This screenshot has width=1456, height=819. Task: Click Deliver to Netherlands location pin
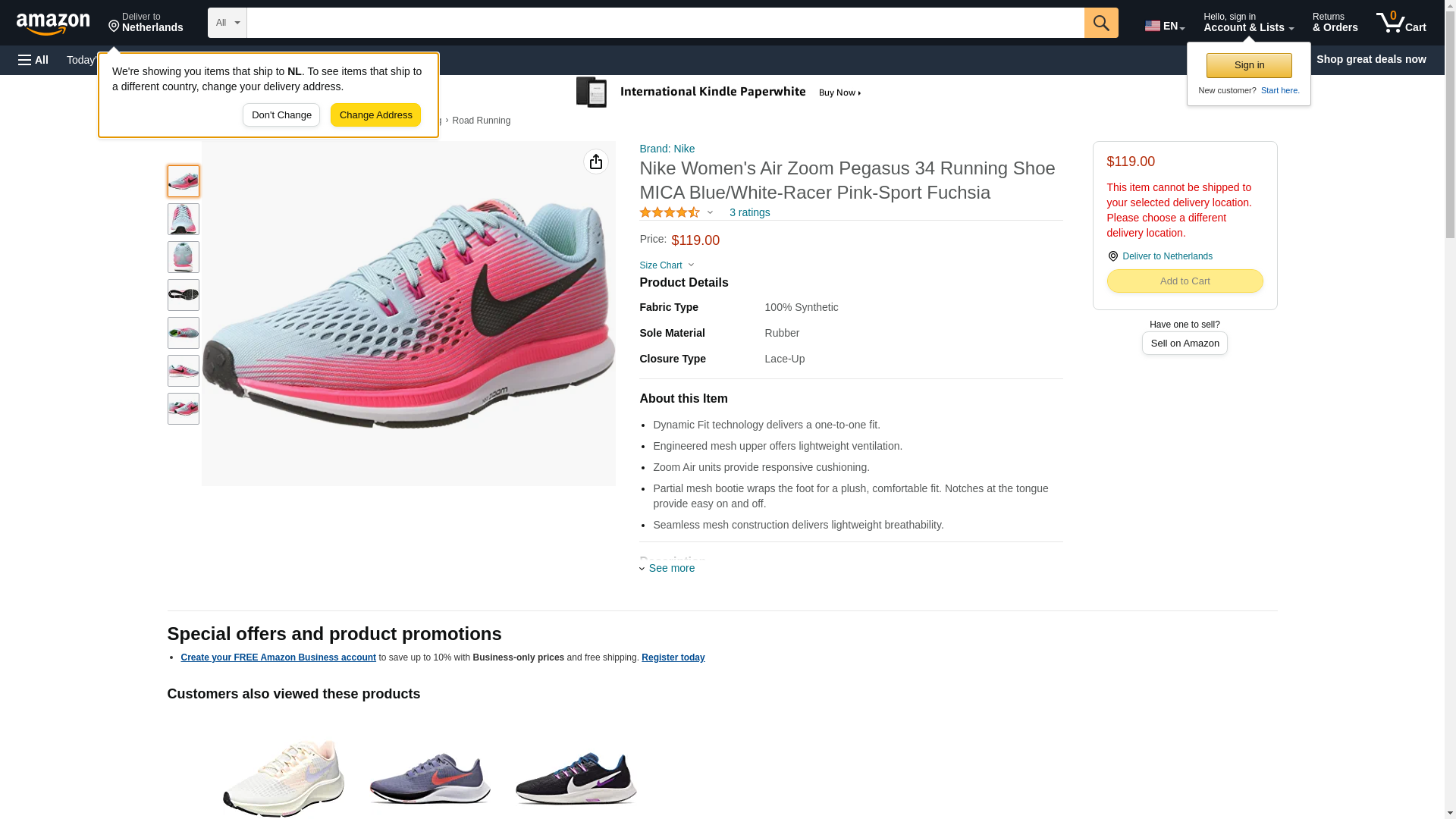[x=146, y=23]
